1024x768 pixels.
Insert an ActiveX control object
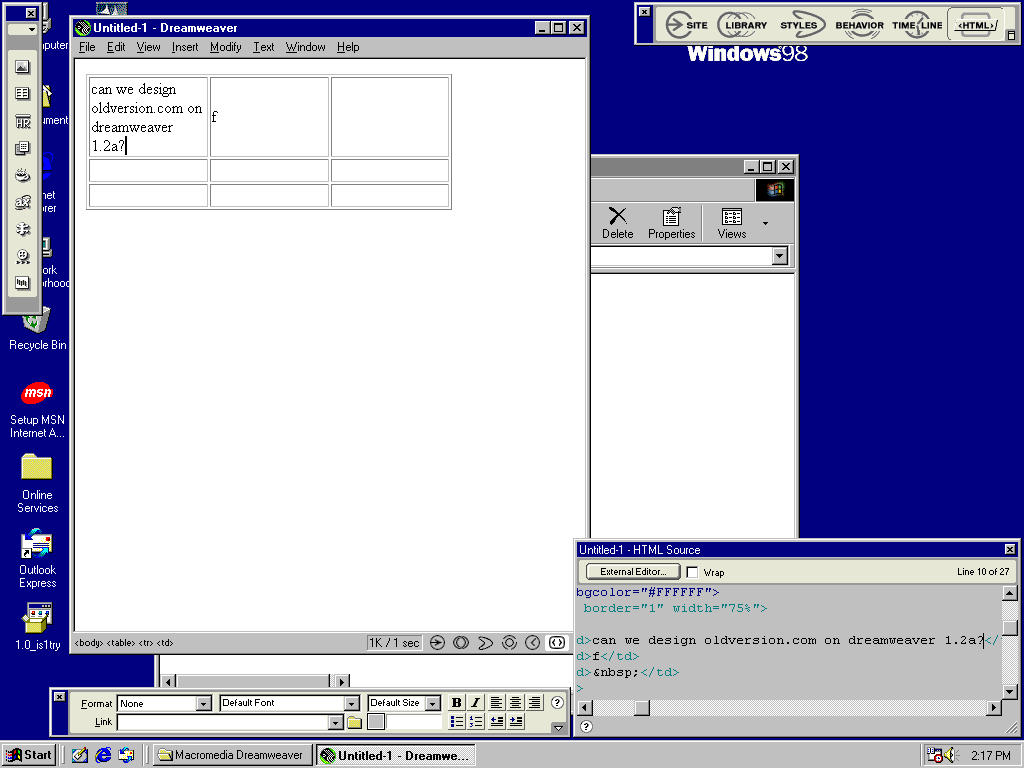click(22, 202)
